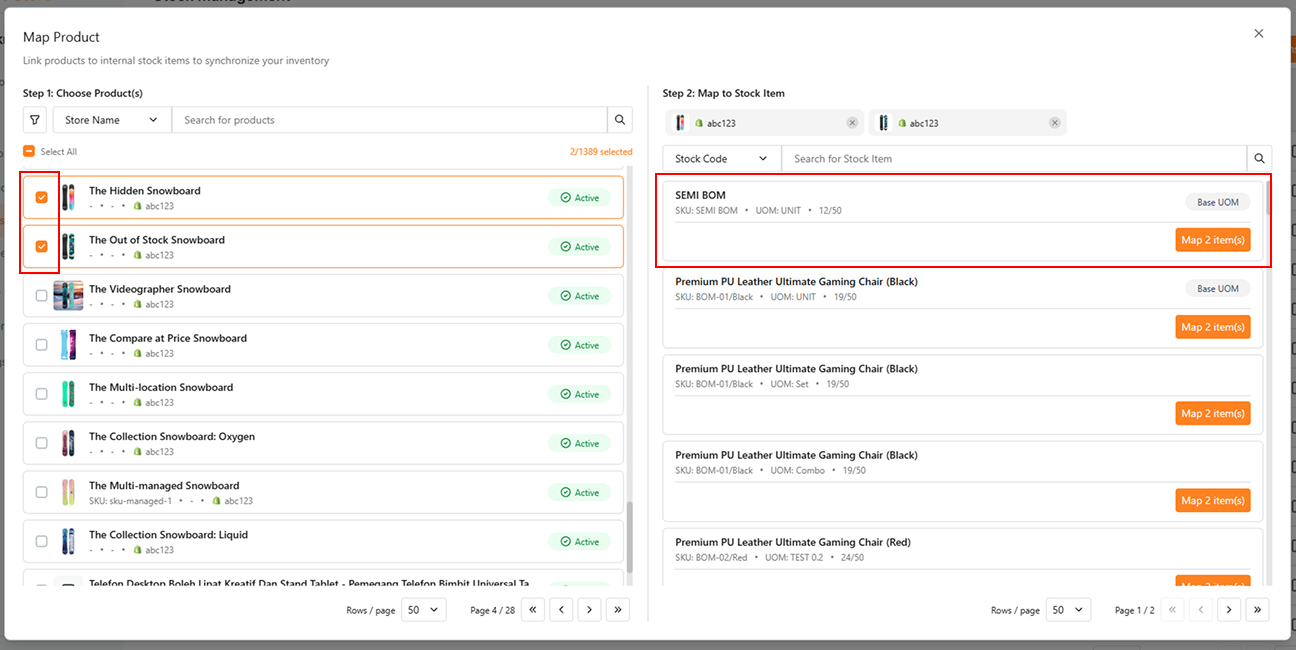Click Base UOM tag on SEMI BOM
The image size is (1296, 650).
tap(1217, 202)
